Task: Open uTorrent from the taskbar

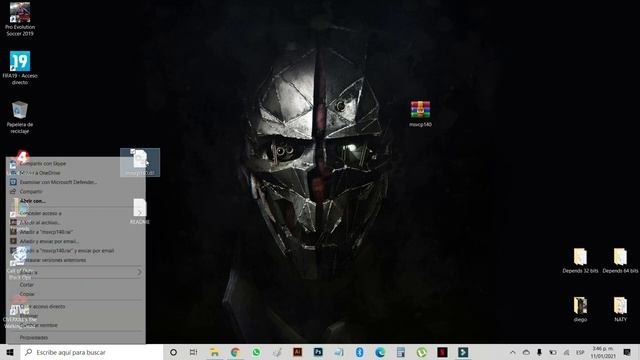Action: click(422, 352)
